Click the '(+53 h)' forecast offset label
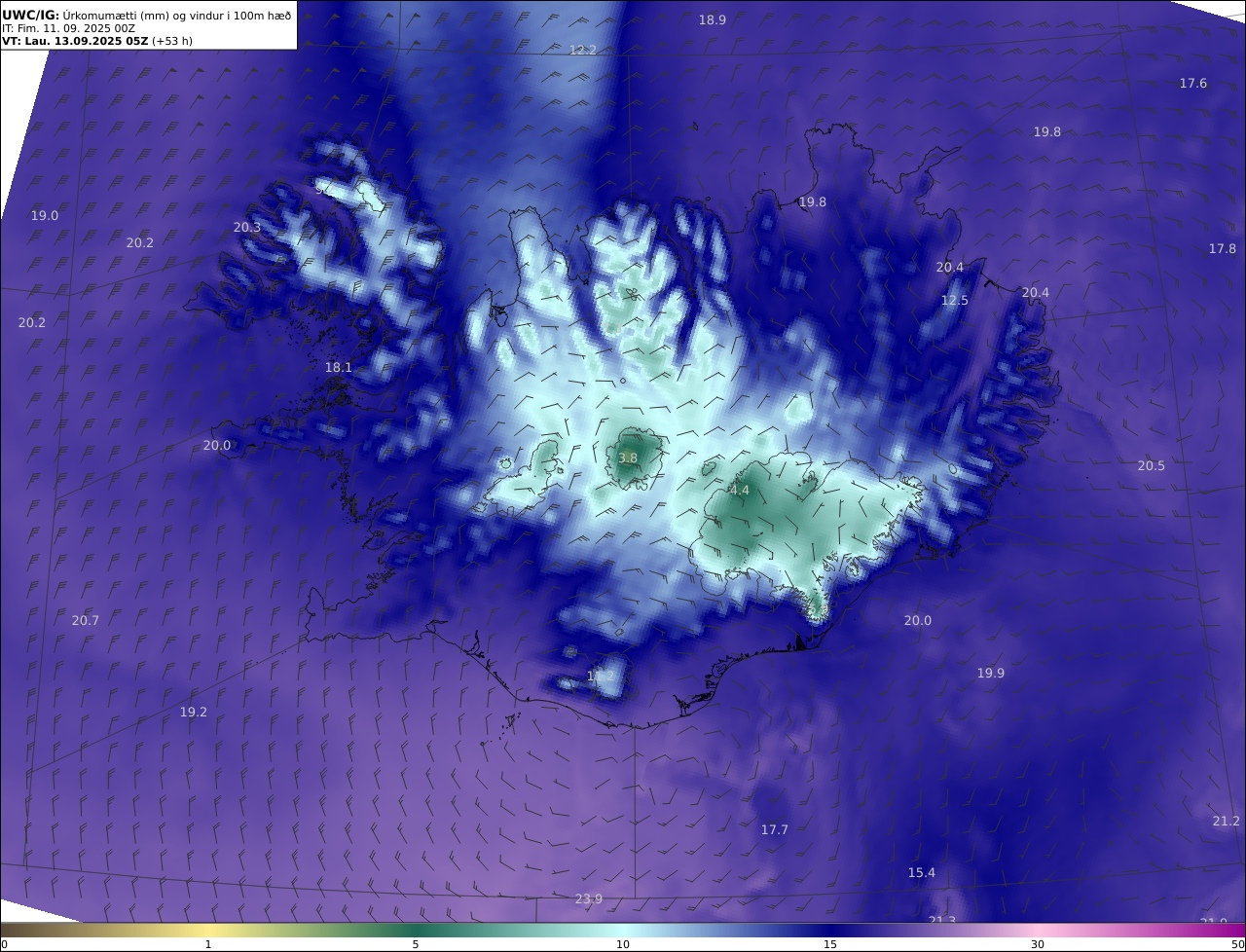This screenshot has height=952, width=1246. [172, 41]
